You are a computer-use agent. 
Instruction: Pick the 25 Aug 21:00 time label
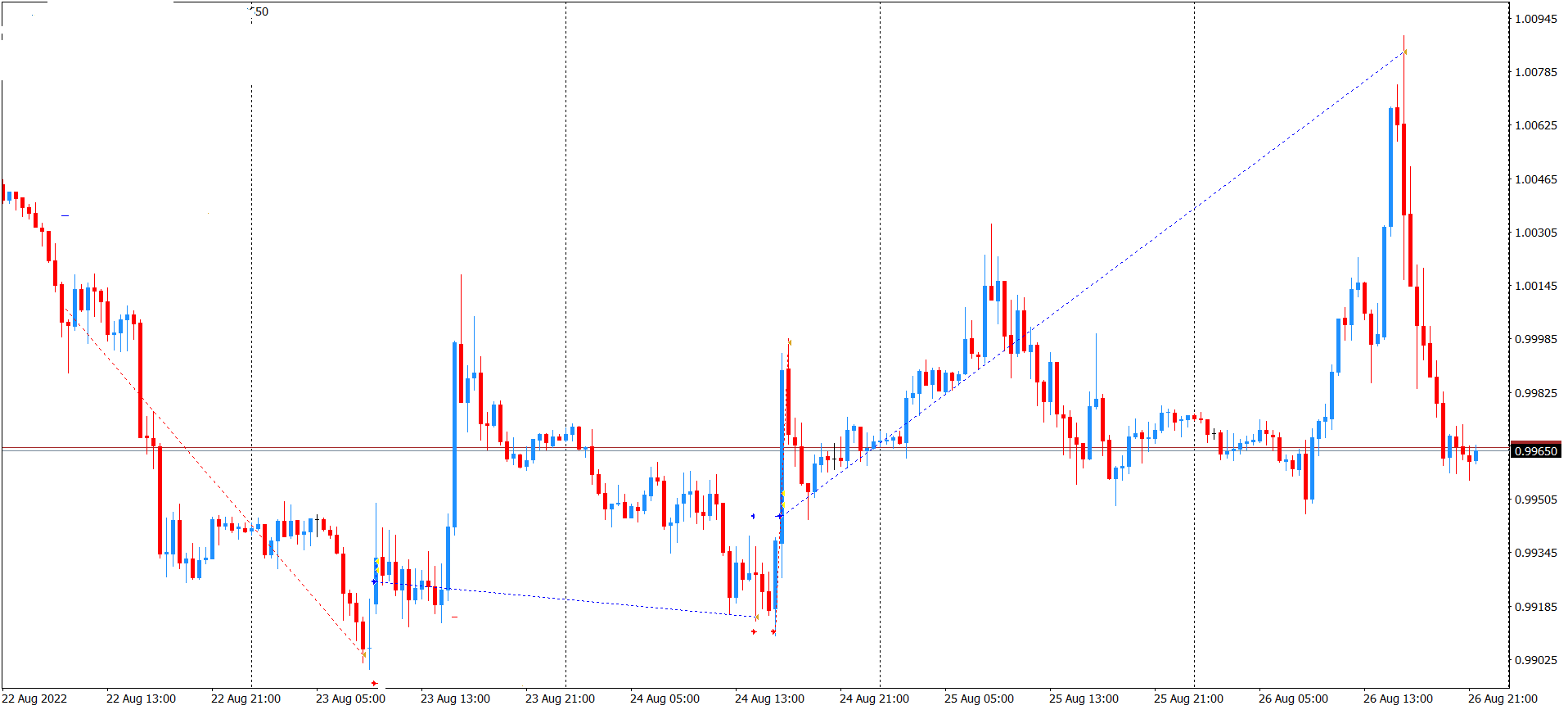click(1188, 699)
